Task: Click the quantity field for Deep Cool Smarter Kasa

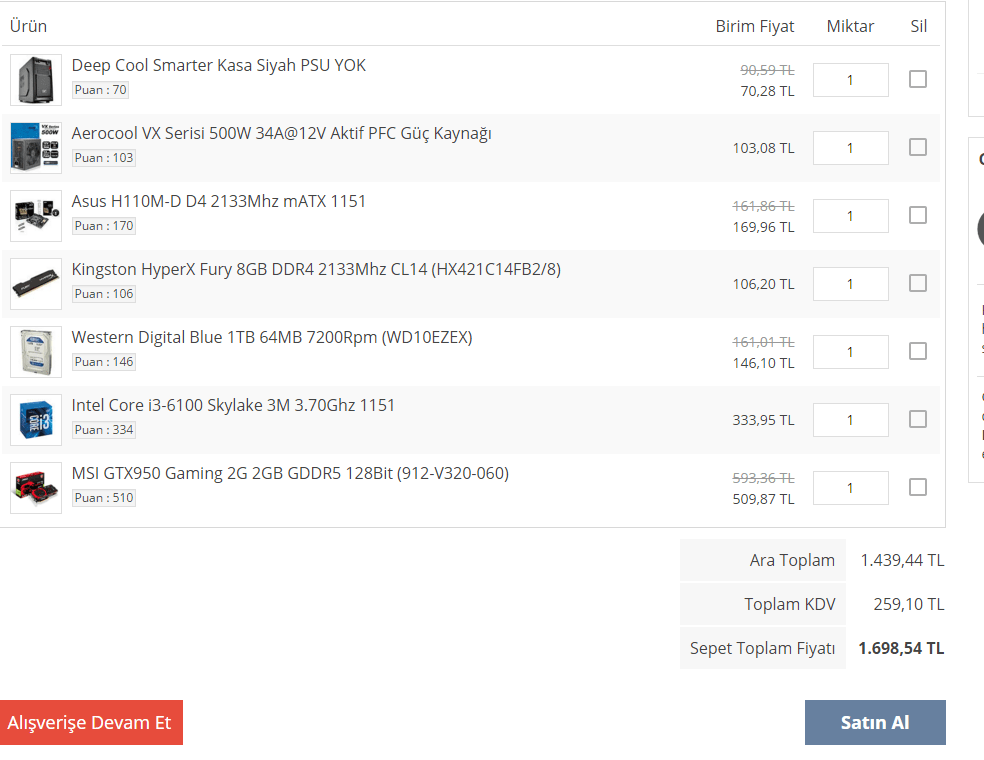Action: point(850,80)
